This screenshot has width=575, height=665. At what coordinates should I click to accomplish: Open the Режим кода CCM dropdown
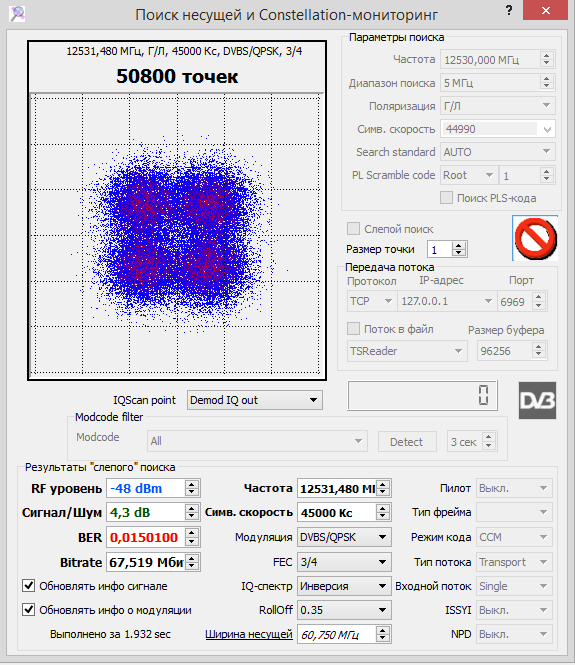(514, 537)
